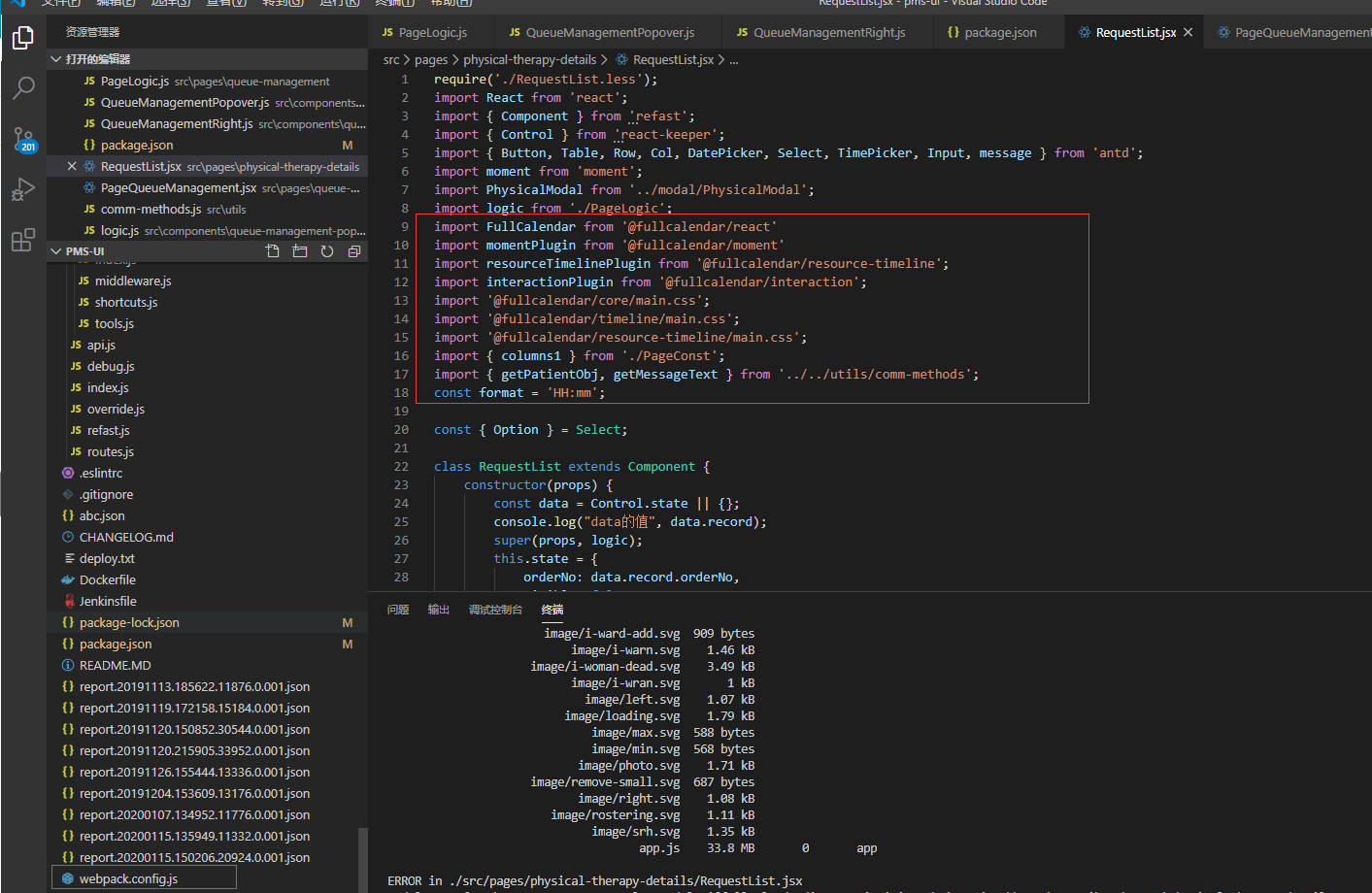Open debug.js in file tree
The image size is (1372, 893).
click(207, 367)
